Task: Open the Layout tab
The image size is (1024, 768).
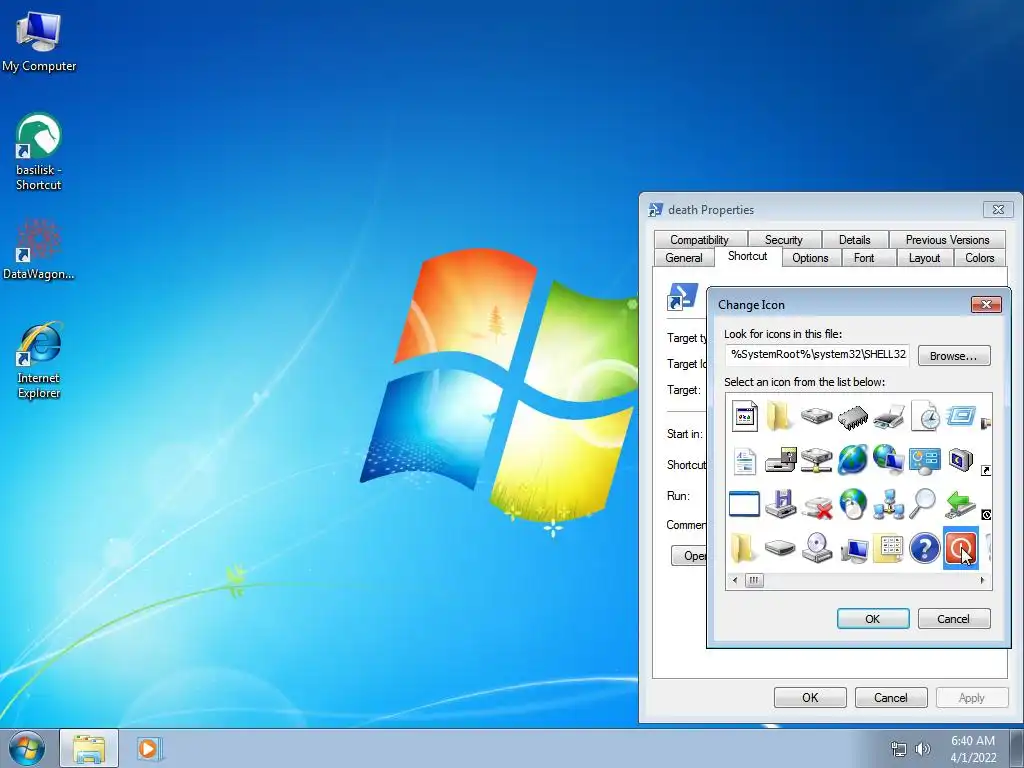Action: pos(924,258)
